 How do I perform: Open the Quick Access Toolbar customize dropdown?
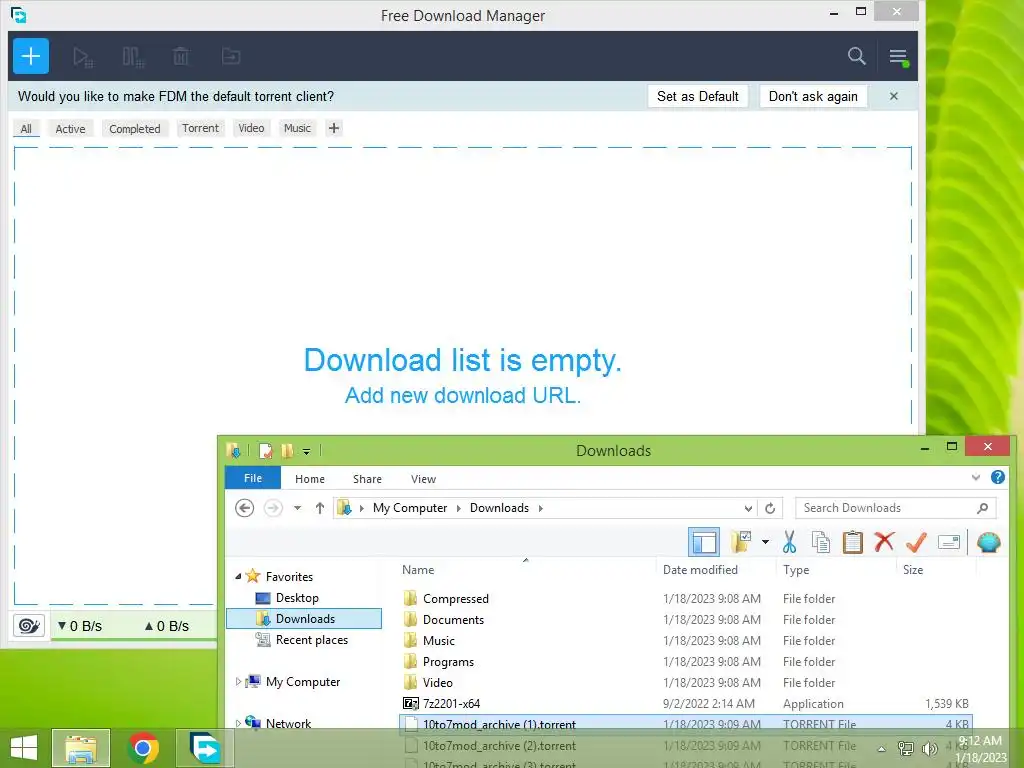click(x=306, y=451)
